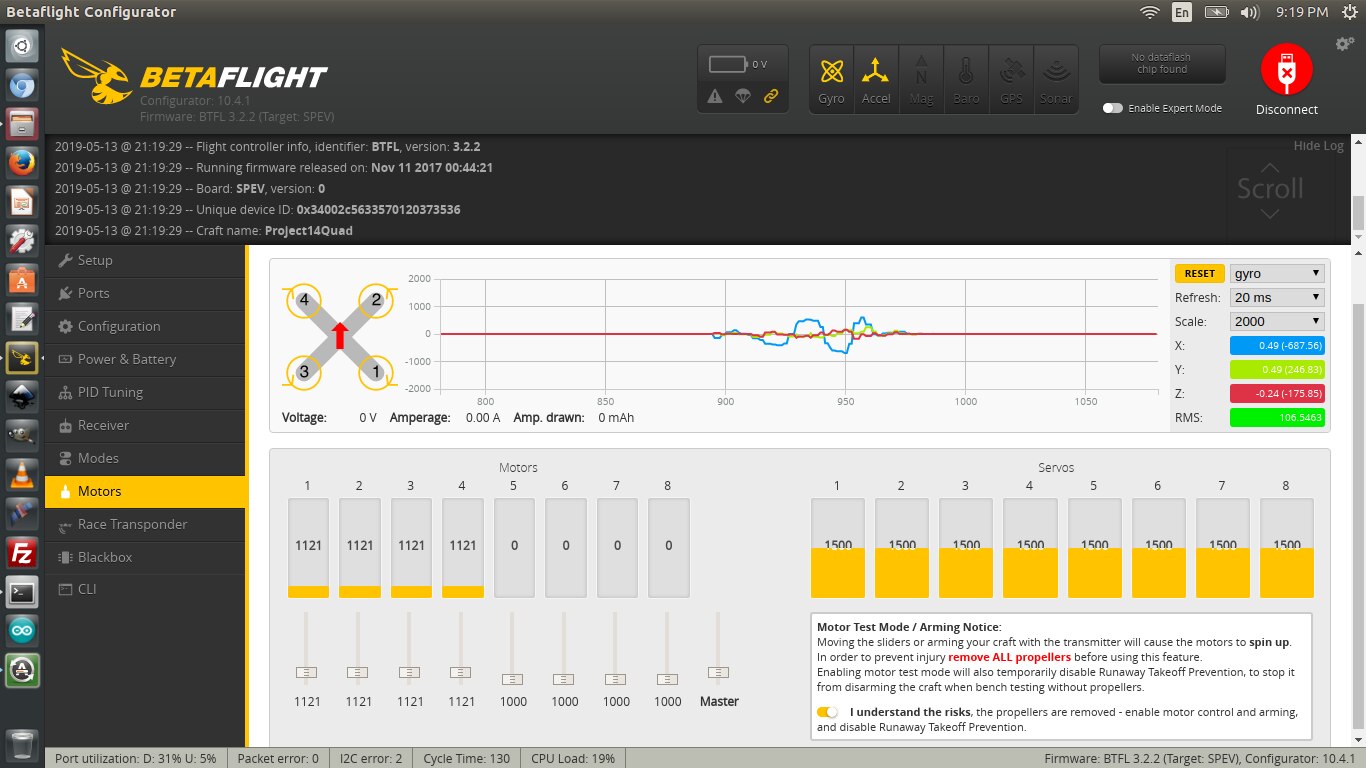Click the Accel sensor icon
Screen dimensions: 1366x768
pos(876,79)
